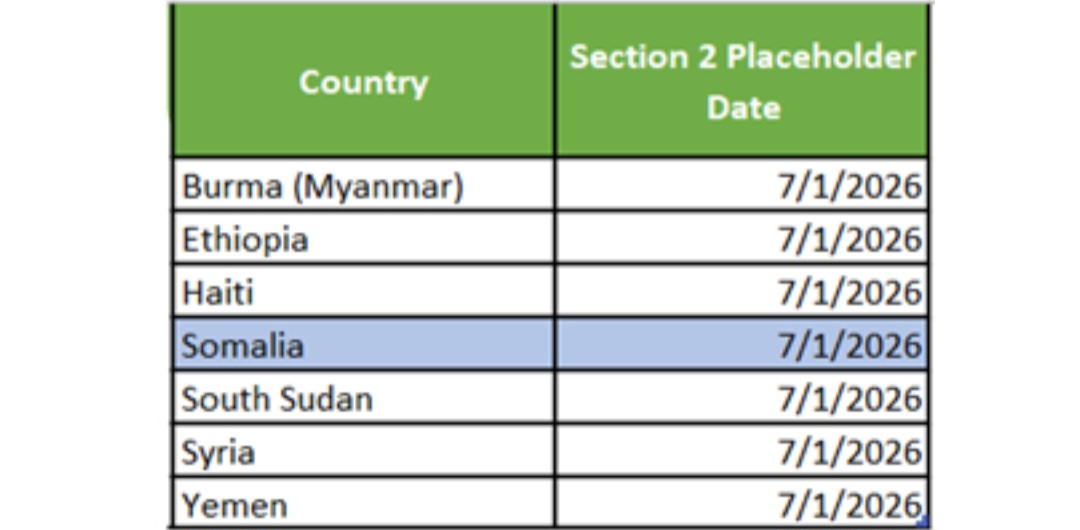Select the Section 2 Placeholder Date header

742,81
